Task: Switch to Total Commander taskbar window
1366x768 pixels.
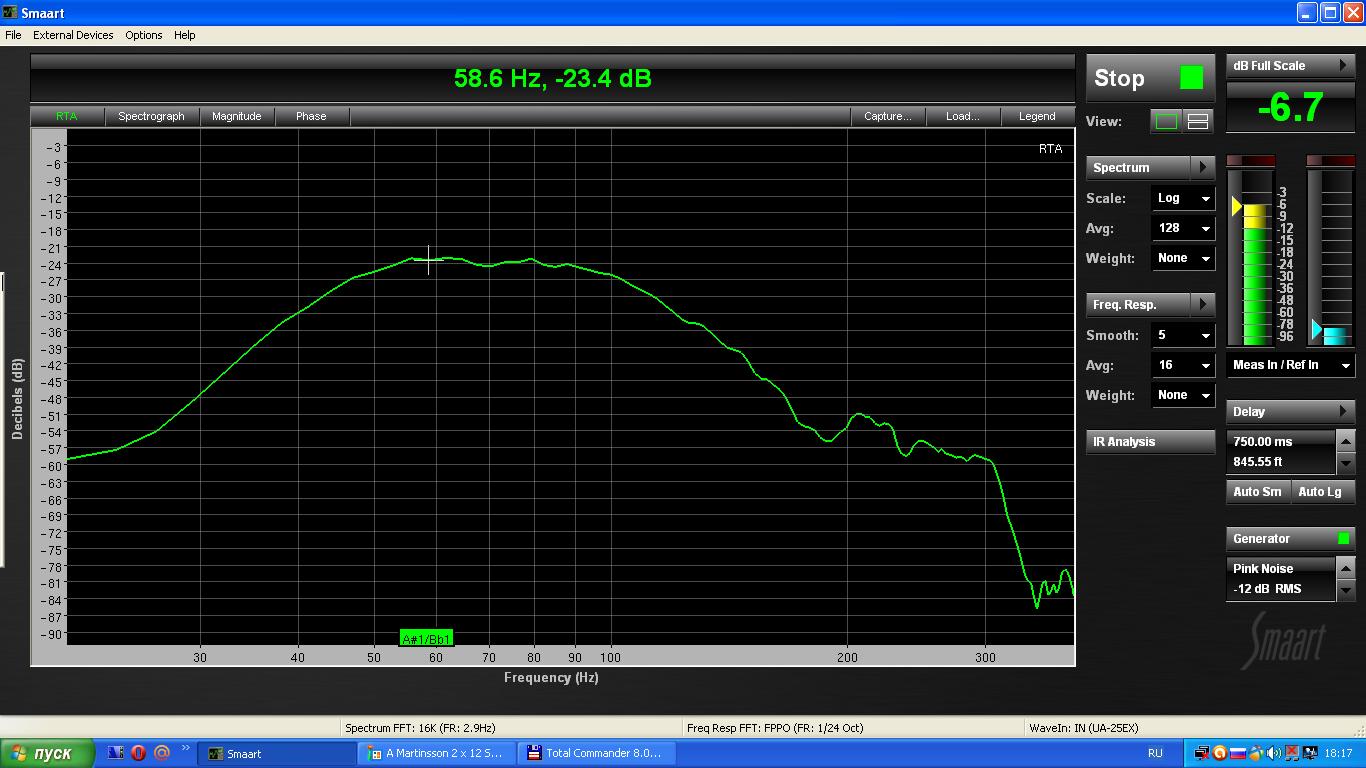Action: (595, 753)
